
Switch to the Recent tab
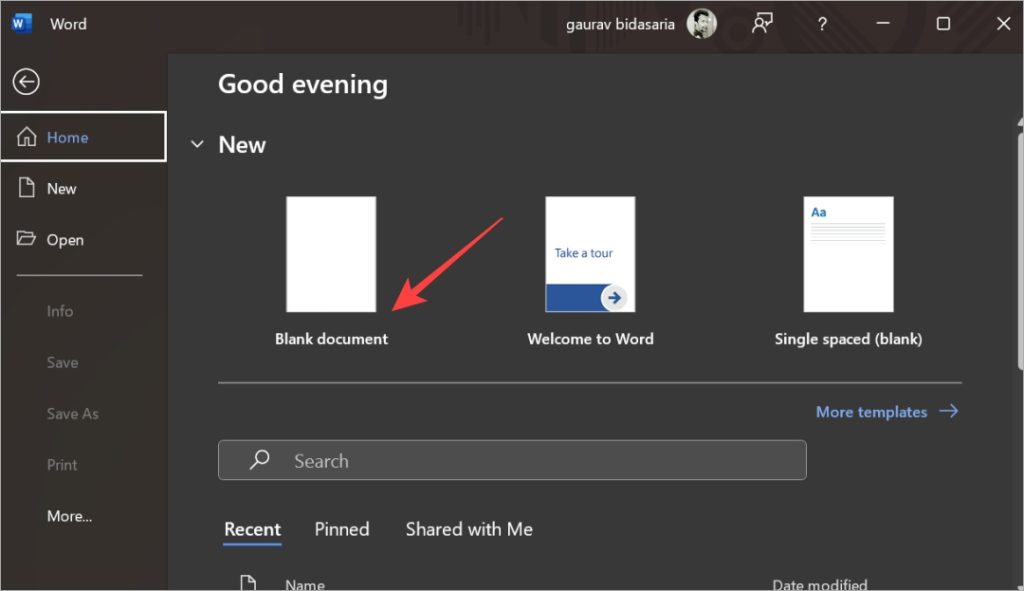252,529
